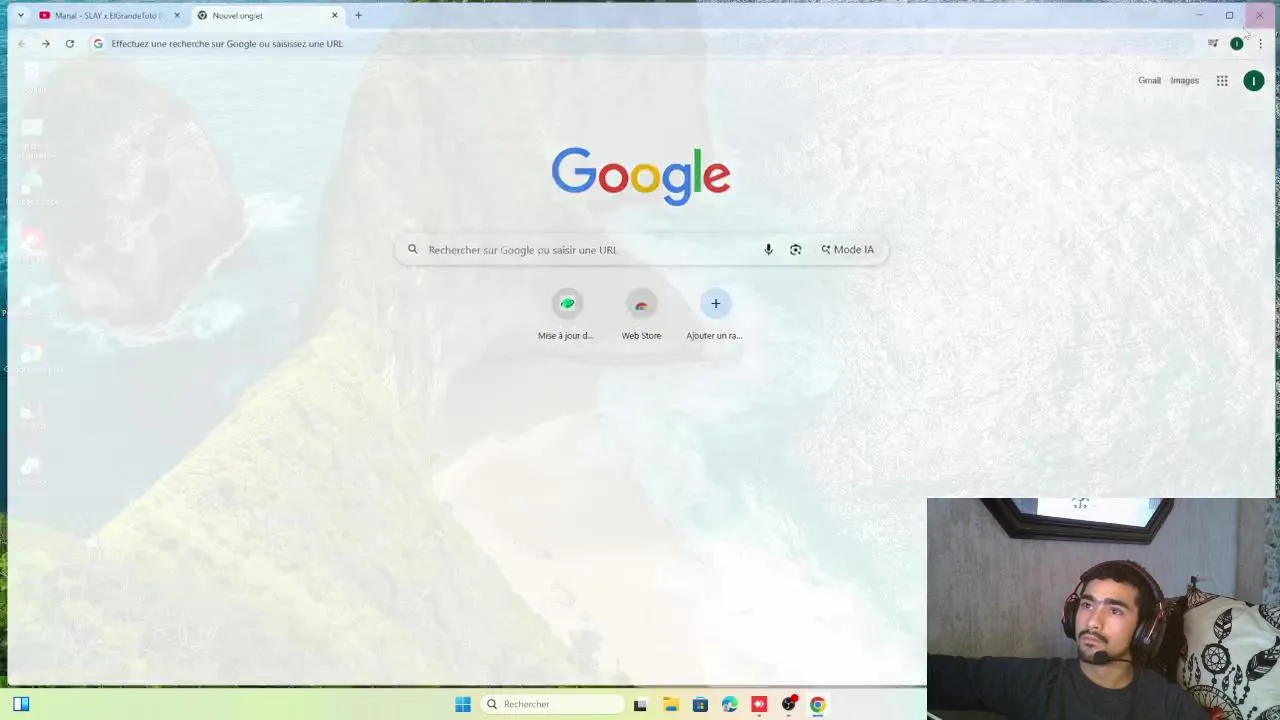
Task: Open the Chrome three-dot menu
Action: 1261,44
